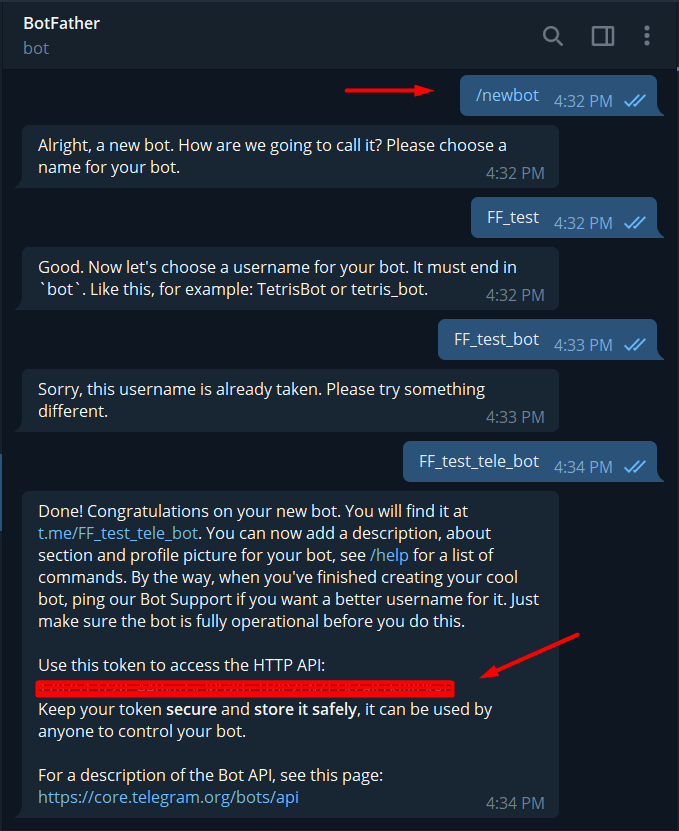Select the FF_test_bot sent message
Image resolution: width=679 pixels, height=831 pixels.
coord(548,340)
